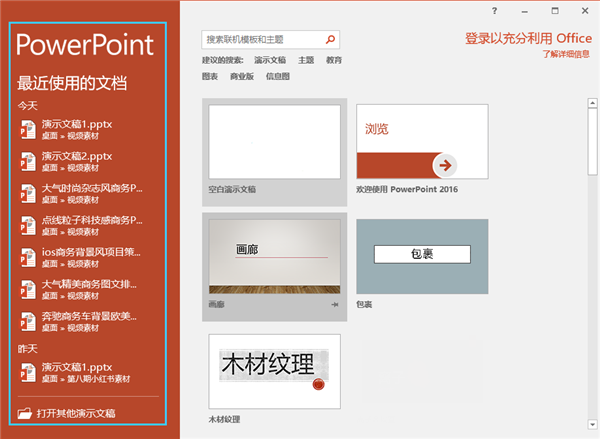
Task: Click the arrow circle on 浏览 tour
Action: tap(445, 165)
